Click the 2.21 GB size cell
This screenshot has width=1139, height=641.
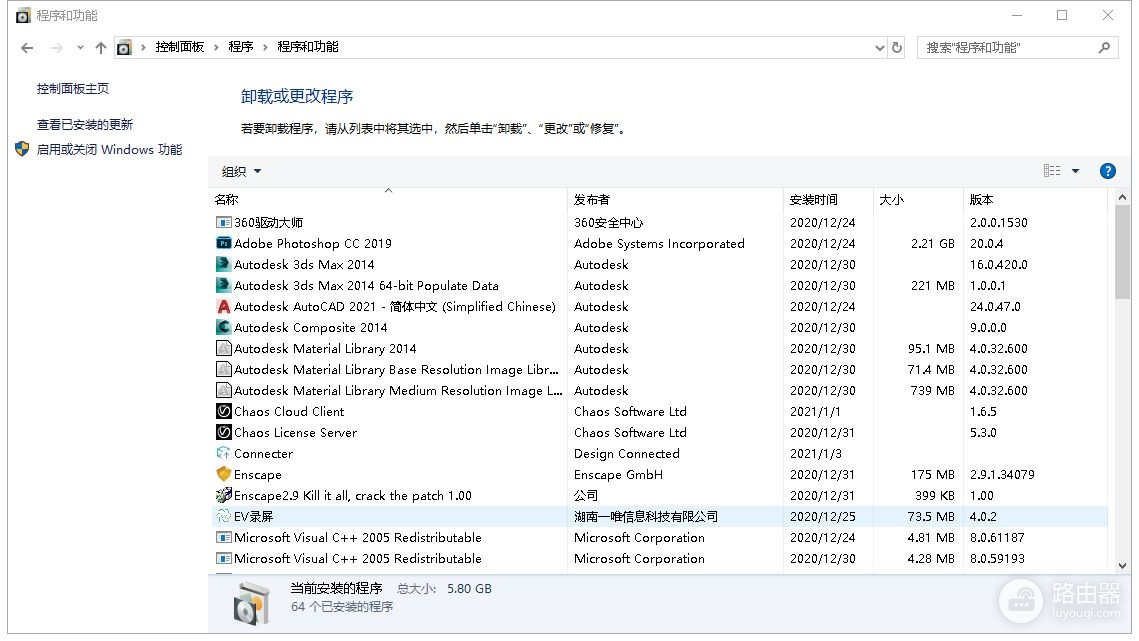pyautogui.click(x=933, y=243)
